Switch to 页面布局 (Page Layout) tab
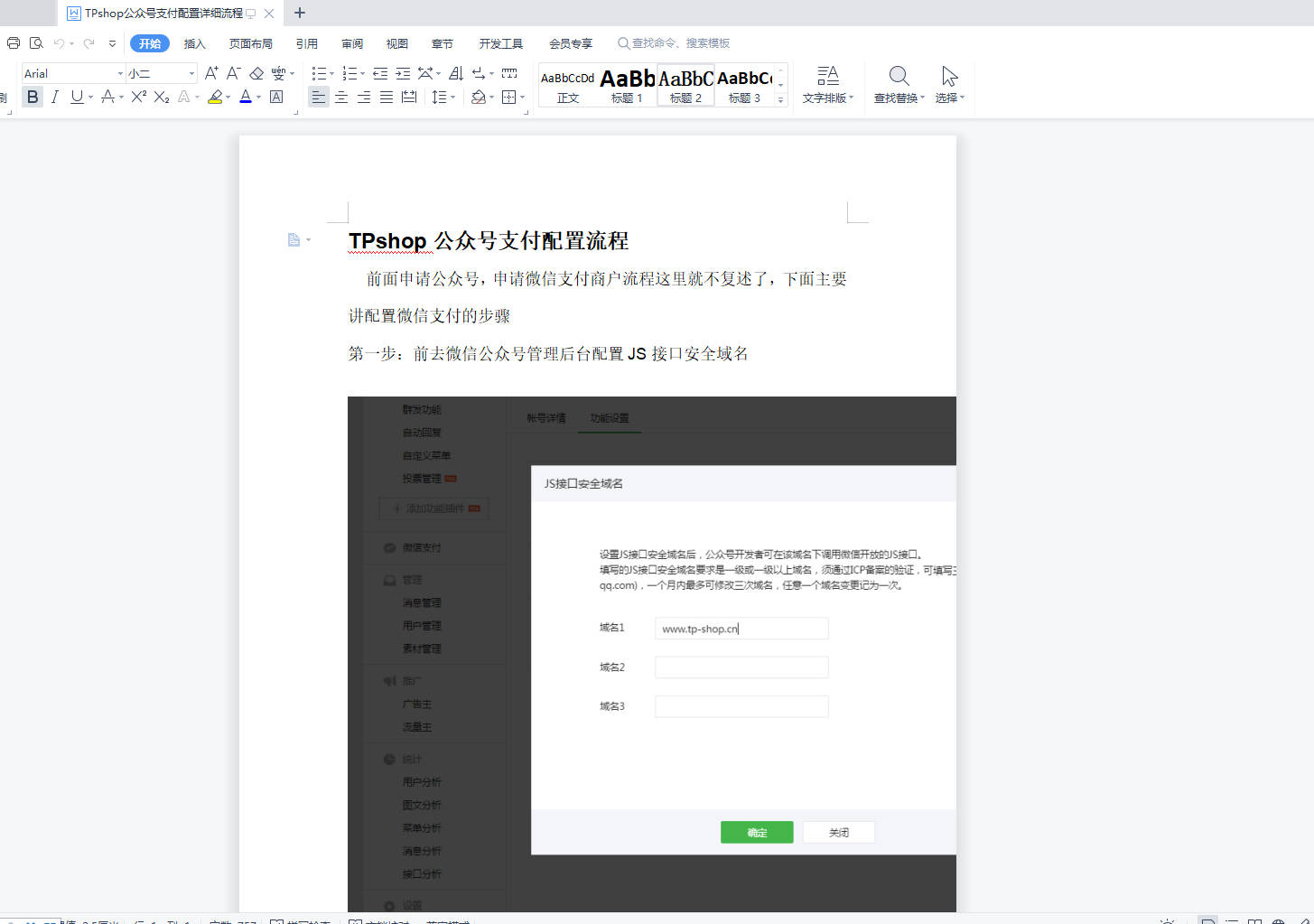 [x=251, y=43]
